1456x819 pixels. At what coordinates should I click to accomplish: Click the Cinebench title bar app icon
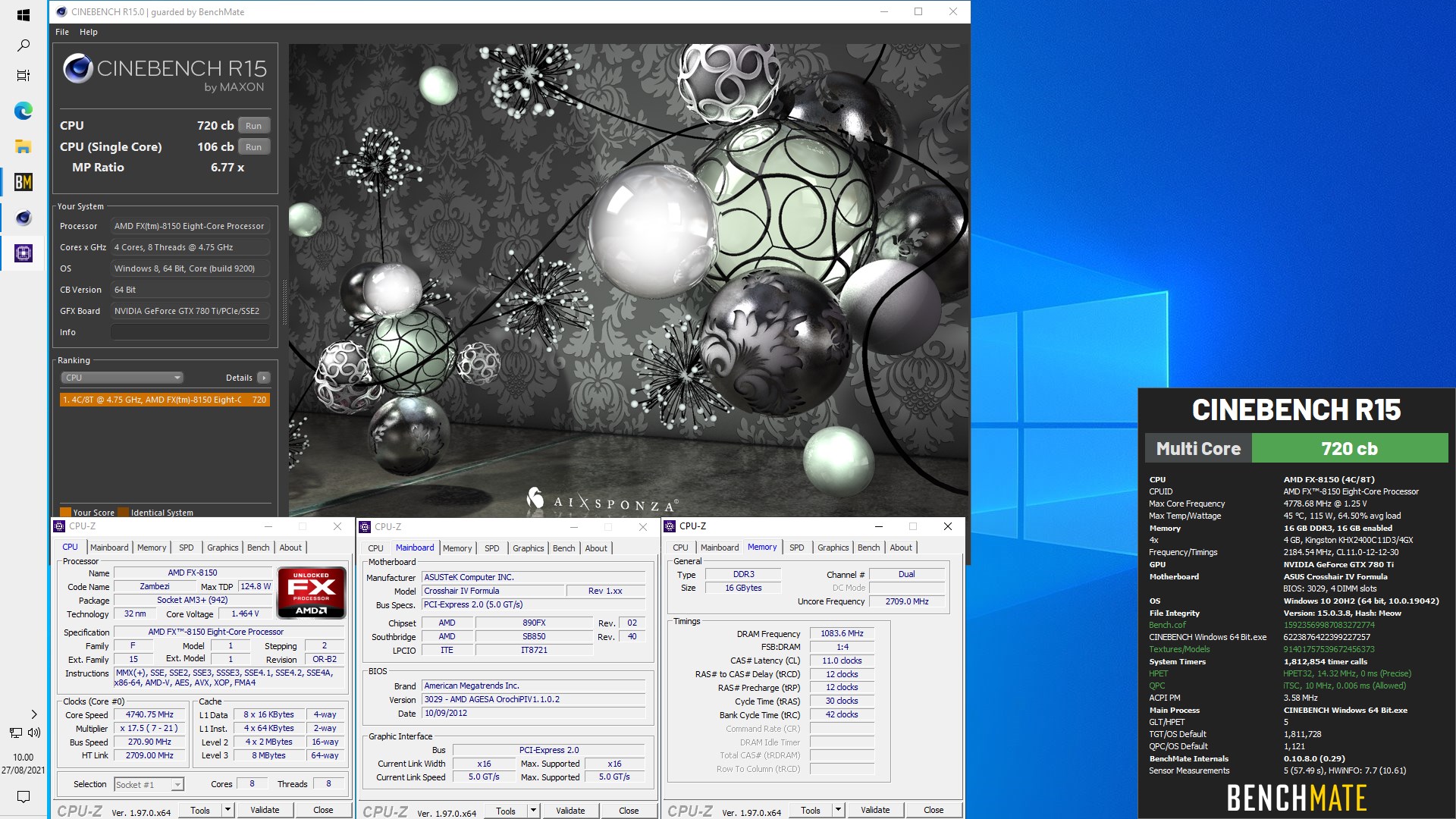click(x=60, y=12)
